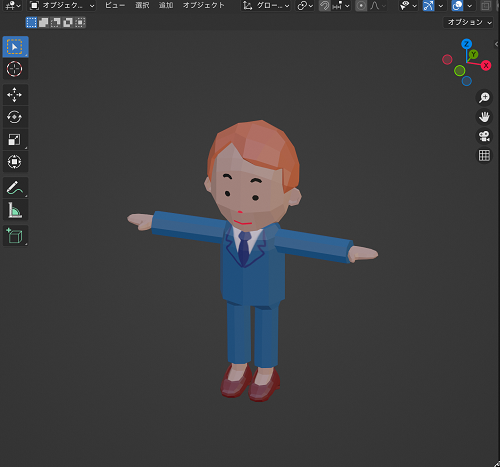Toggle the snap magnet icon
The image size is (500, 467).
(x=325, y=6)
